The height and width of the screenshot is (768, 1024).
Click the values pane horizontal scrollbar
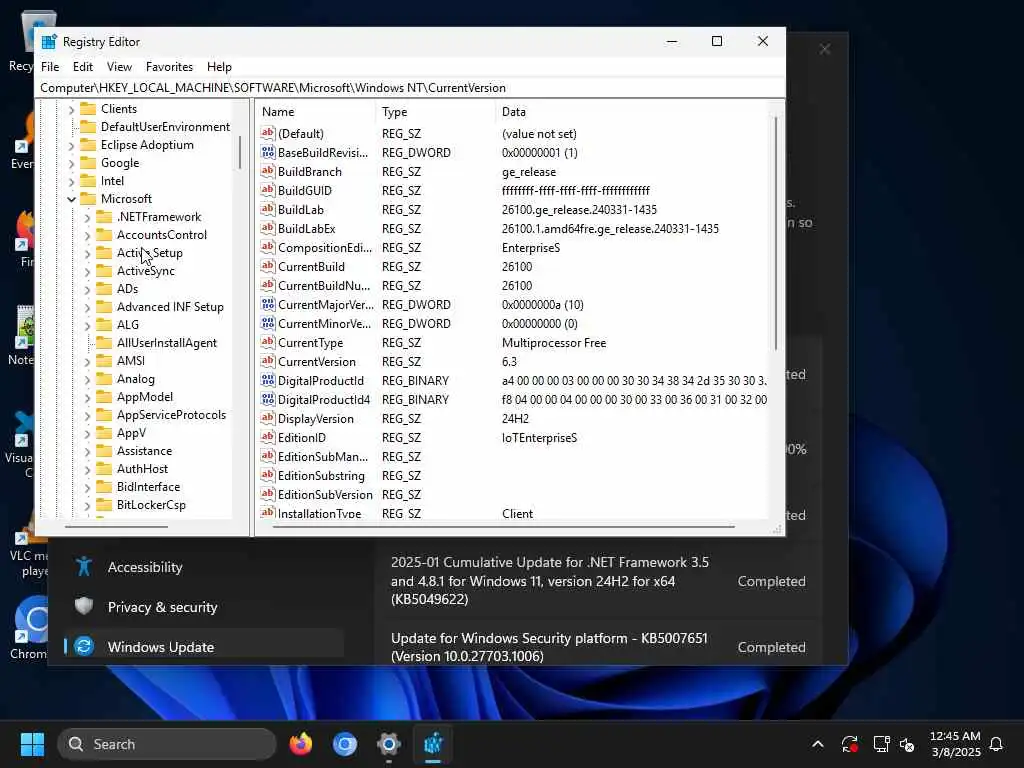[x=503, y=526]
